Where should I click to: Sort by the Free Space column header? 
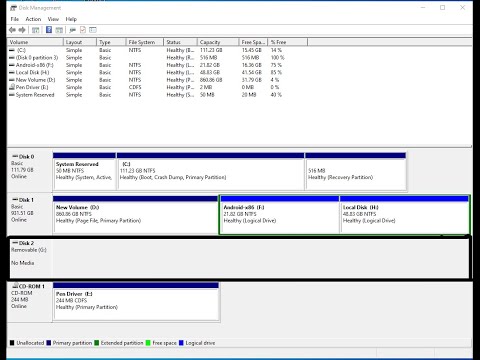coord(254,42)
